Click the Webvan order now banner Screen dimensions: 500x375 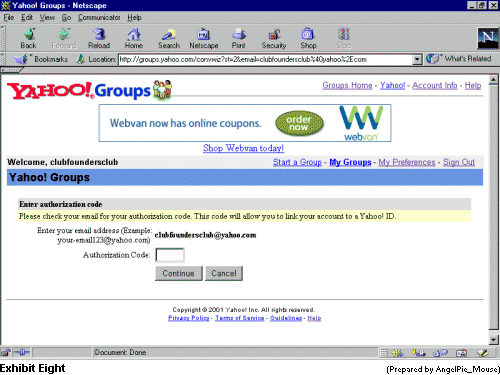click(245, 123)
